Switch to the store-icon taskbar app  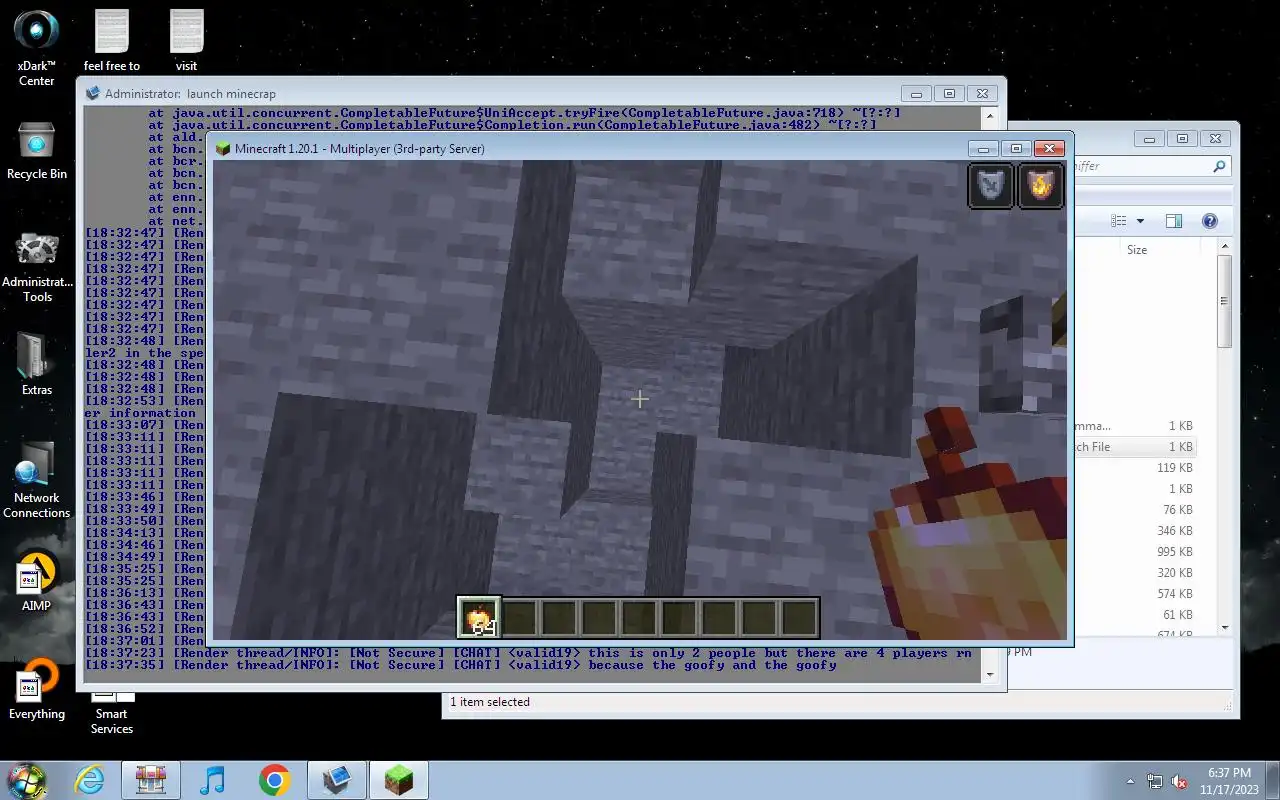coord(151,780)
